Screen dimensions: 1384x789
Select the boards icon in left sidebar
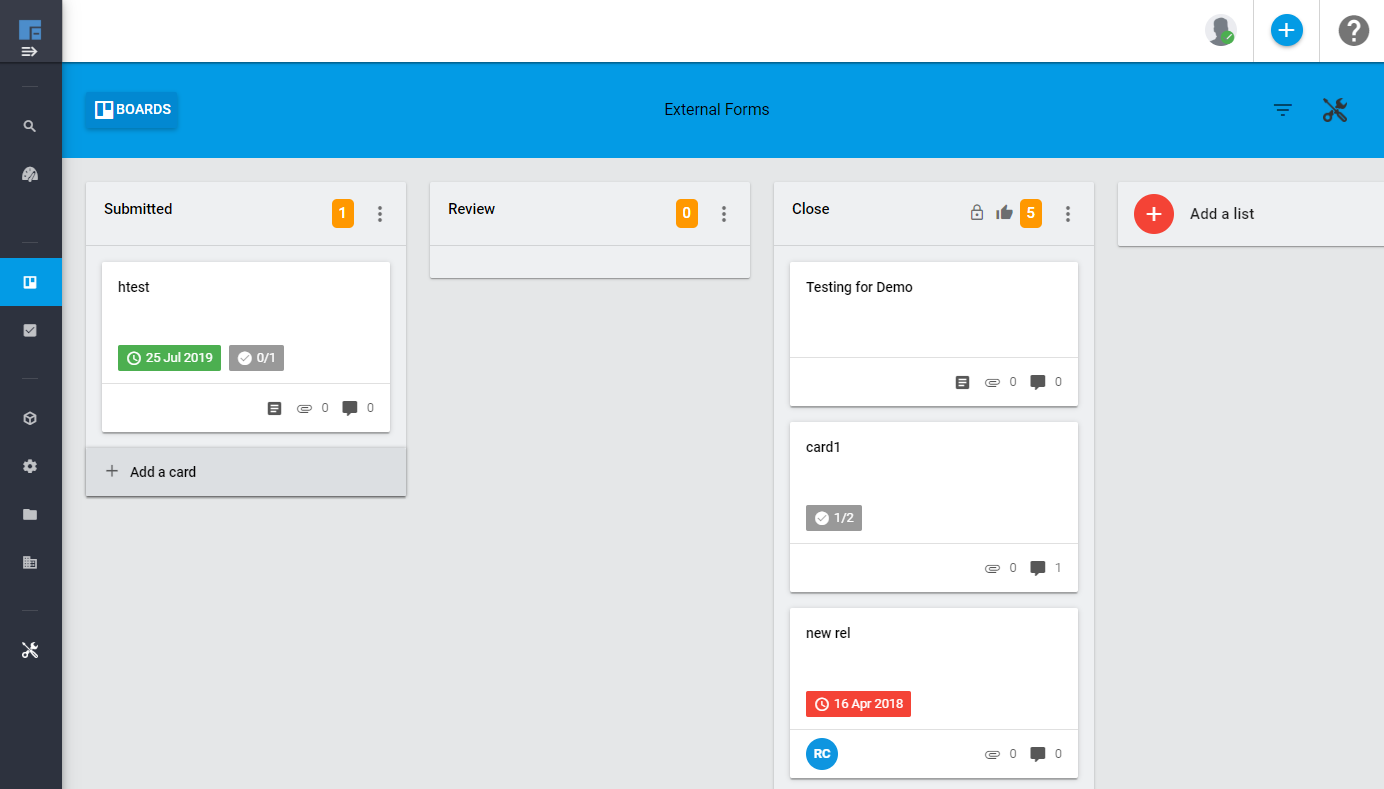[30, 282]
